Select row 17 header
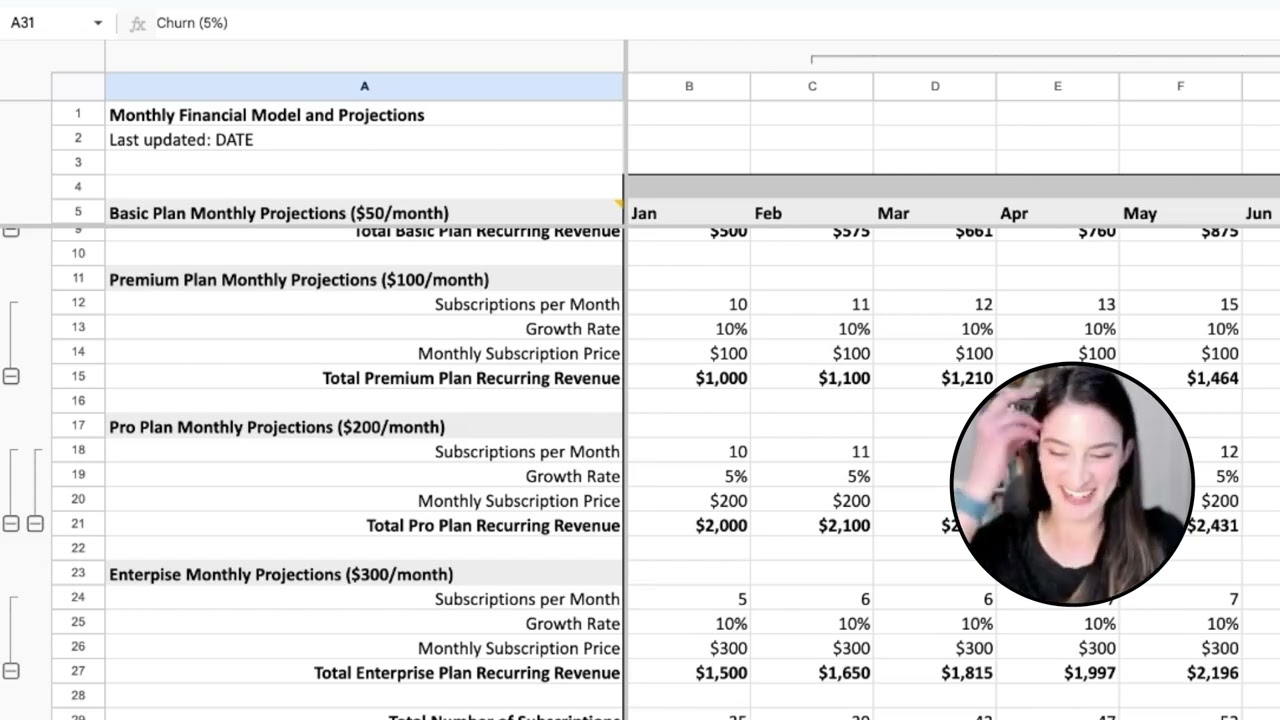This screenshot has height=720, width=1280. pyautogui.click(x=78, y=426)
